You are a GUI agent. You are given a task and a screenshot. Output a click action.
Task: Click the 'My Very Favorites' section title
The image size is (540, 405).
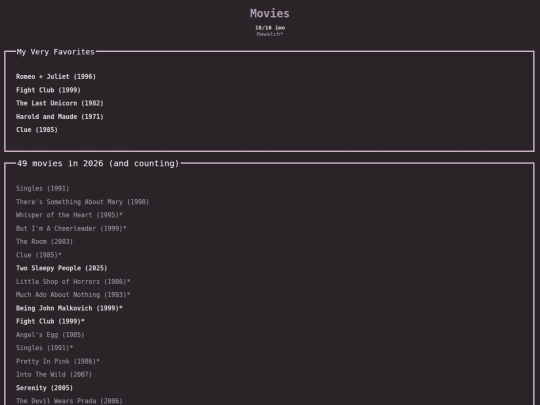click(55, 52)
